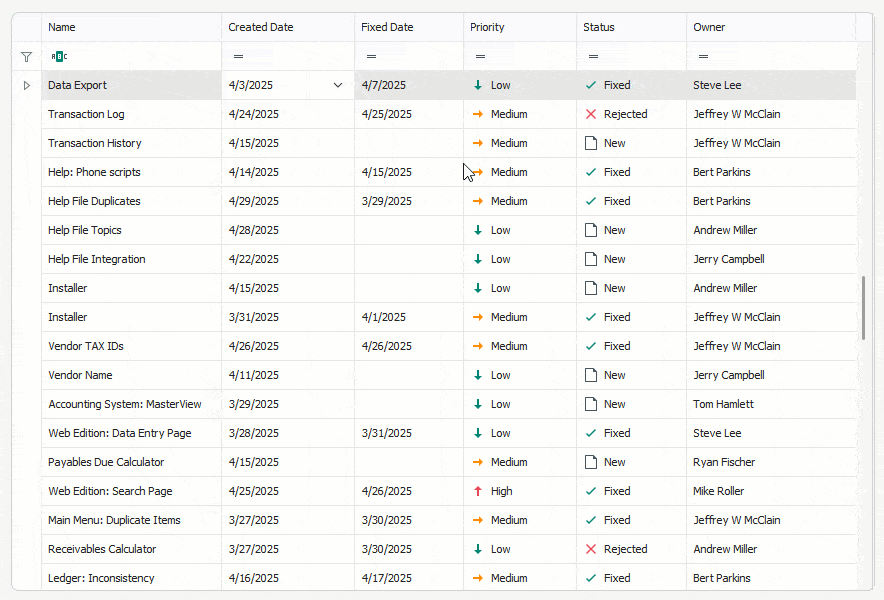Open the equals operator dropdown in Priority filter row
Image resolution: width=884 pixels, height=600 pixels.
coord(478,57)
